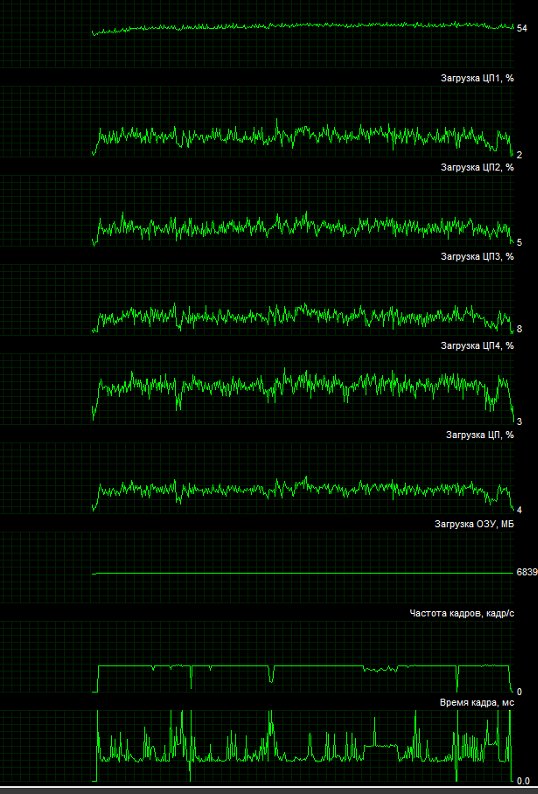Click the total CPU load value 4
Image resolution: width=538 pixels, height=794 pixels.
519,510
